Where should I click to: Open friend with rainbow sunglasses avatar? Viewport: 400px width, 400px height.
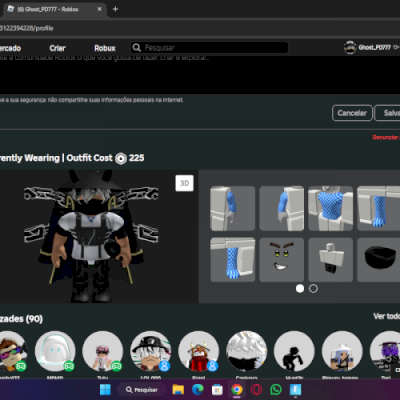coord(13,351)
